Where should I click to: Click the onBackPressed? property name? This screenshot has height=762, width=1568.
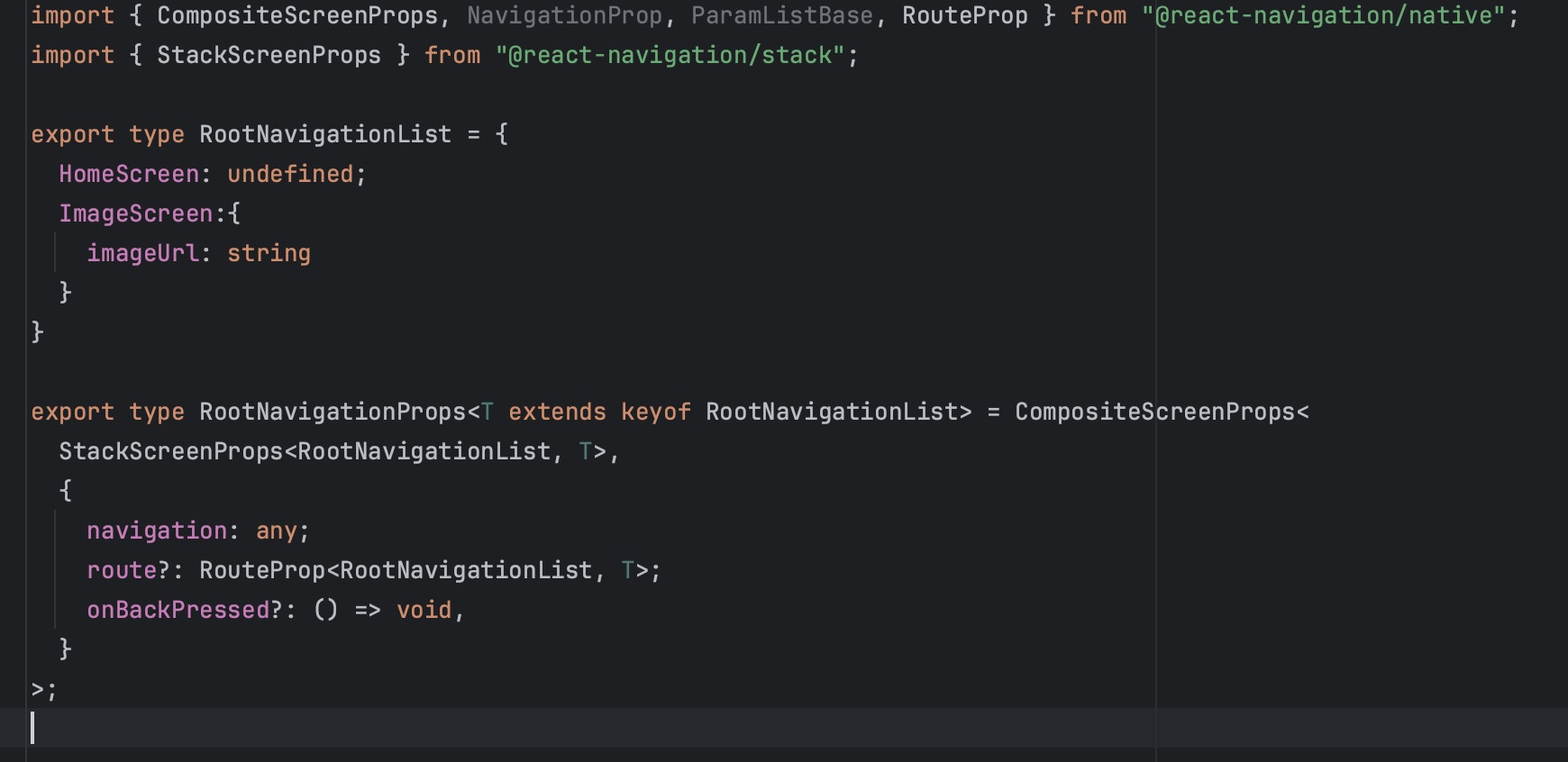[x=185, y=610]
